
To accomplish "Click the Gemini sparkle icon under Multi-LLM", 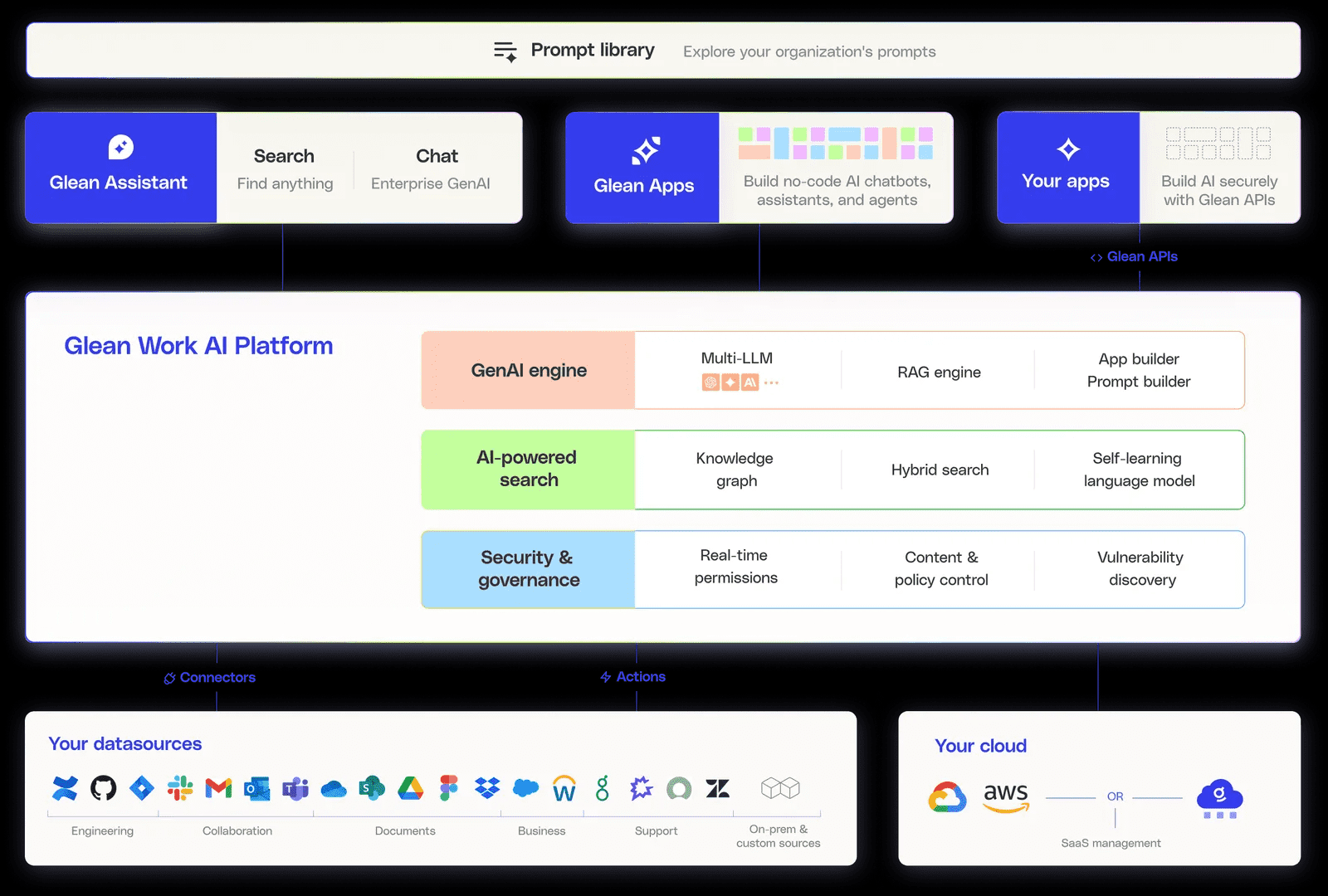I will 730,382.
